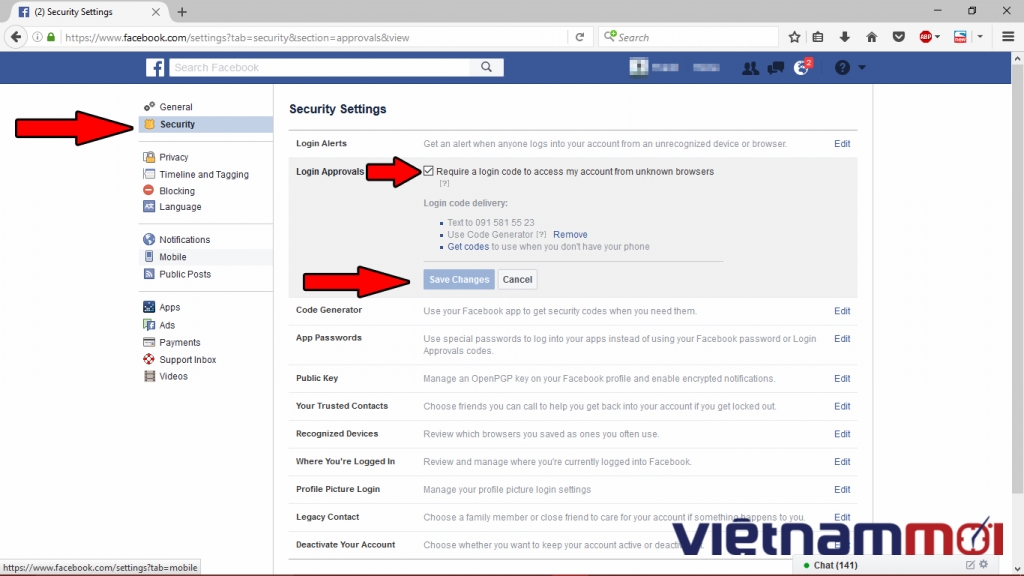Edit Where You're Logged In setting
Image resolution: width=1024 pixels, height=576 pixels.
[842, 462]
